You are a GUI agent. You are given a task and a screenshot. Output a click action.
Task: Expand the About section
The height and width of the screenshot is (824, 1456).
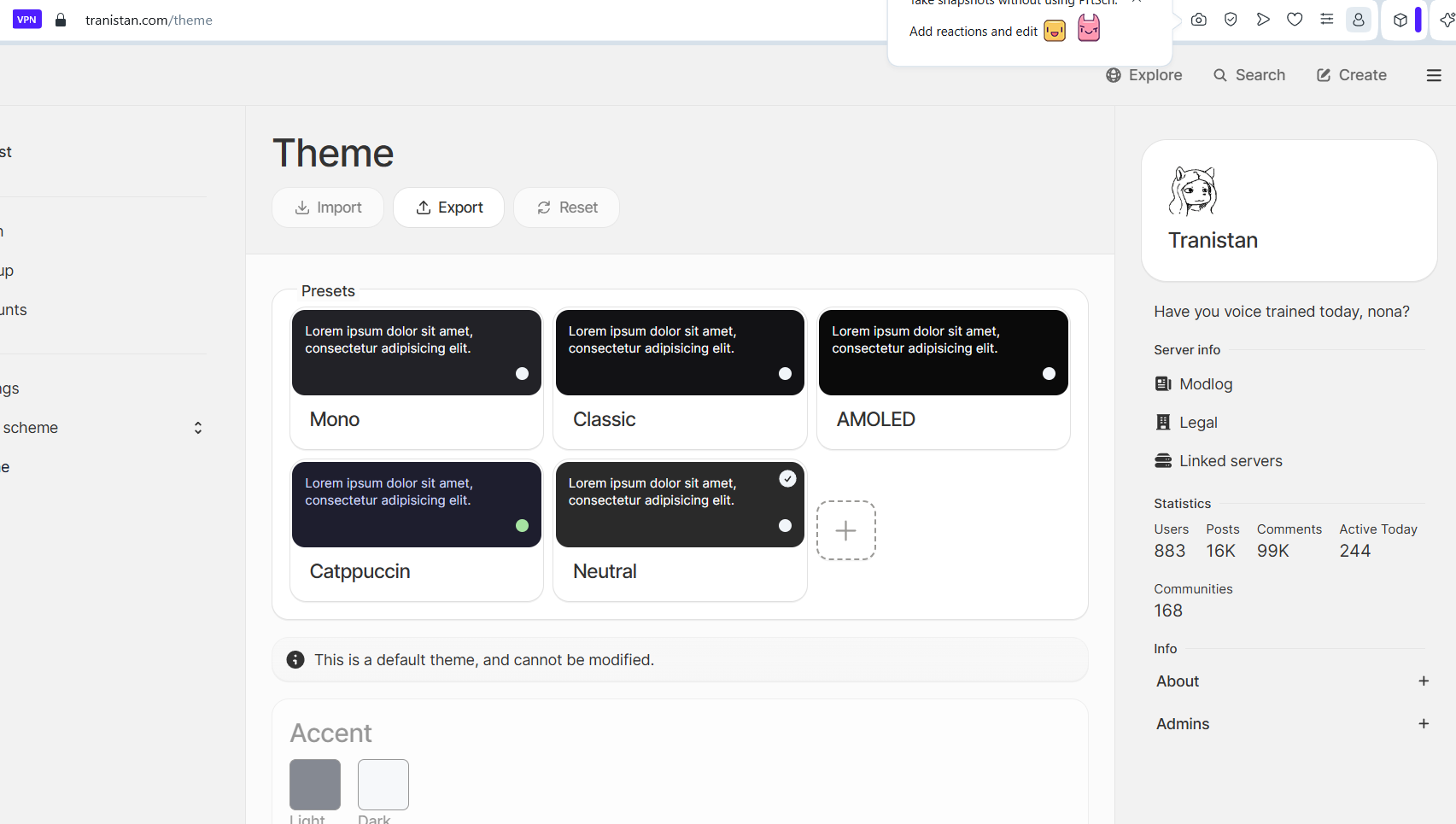[1423, 681]
